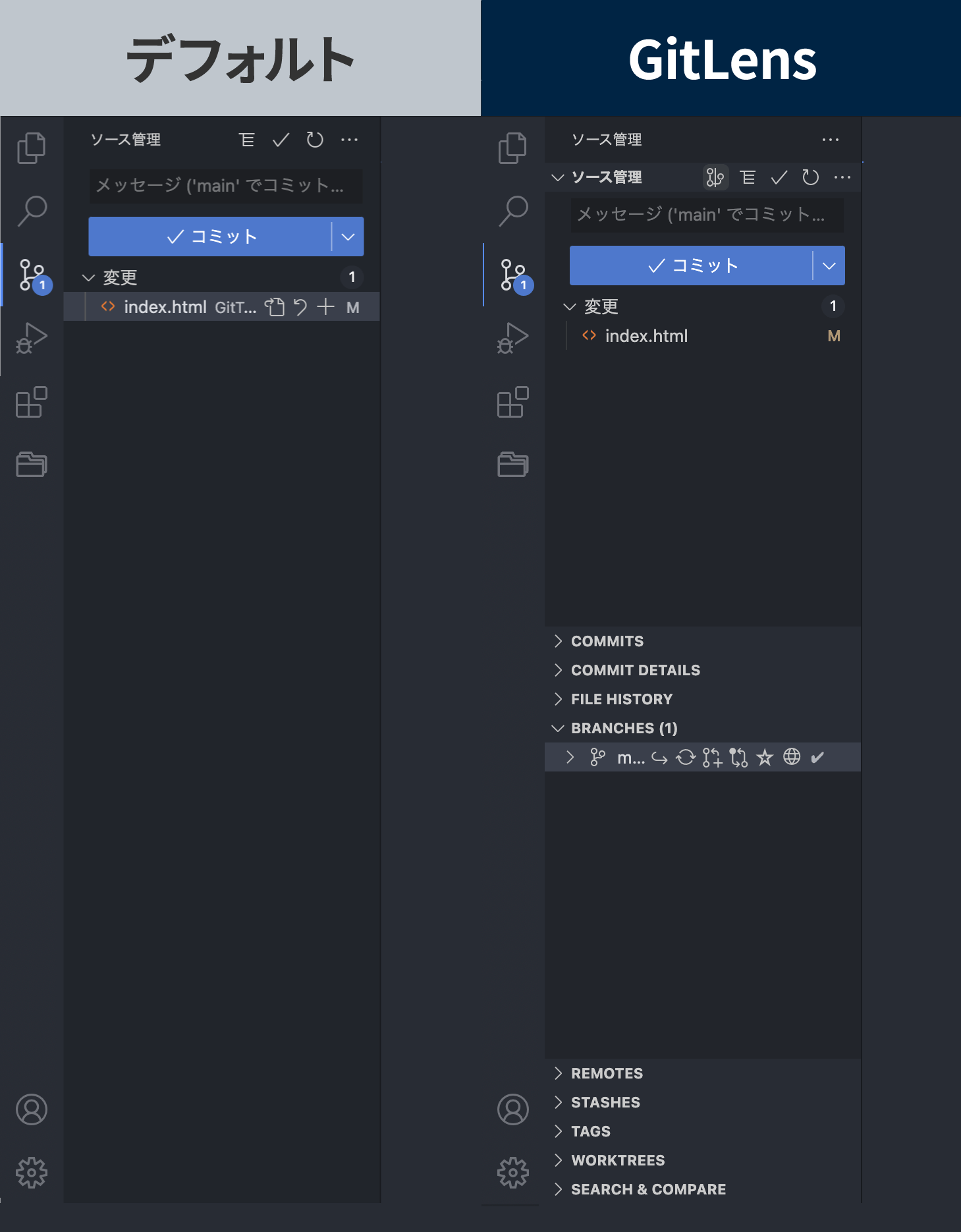Open the Manage gear in the GitLens activity bar
This screenshot has height=1232, width=961.
tap(513, 1173)
